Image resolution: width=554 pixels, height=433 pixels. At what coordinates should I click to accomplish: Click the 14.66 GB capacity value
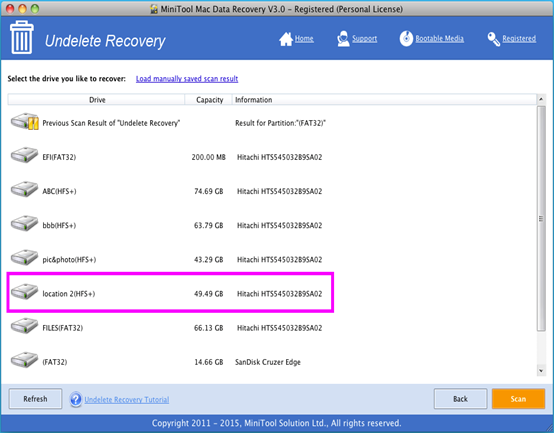pyautogui.click(x=209, y=362)
